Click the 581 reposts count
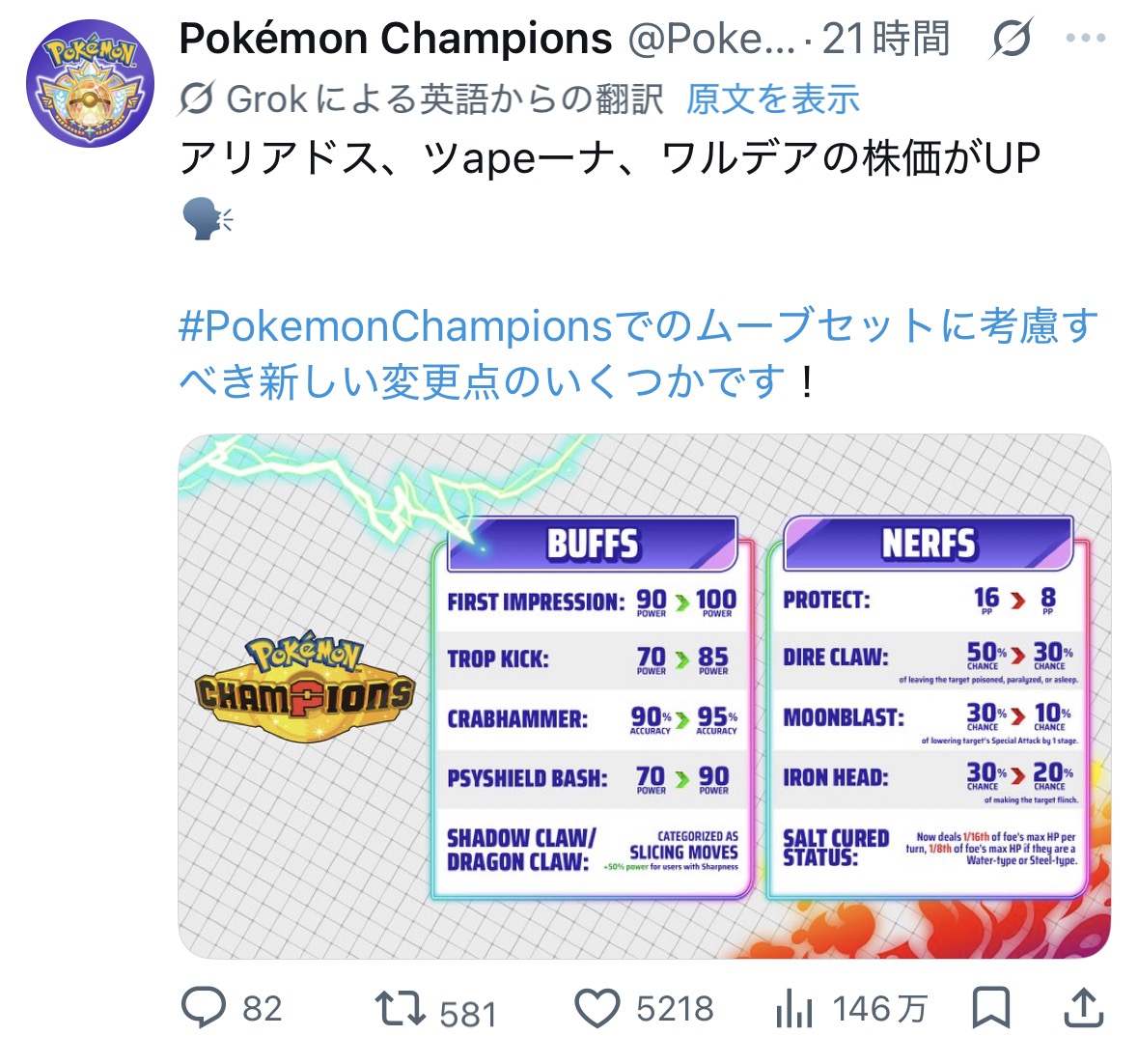 tap(468, 1013)
